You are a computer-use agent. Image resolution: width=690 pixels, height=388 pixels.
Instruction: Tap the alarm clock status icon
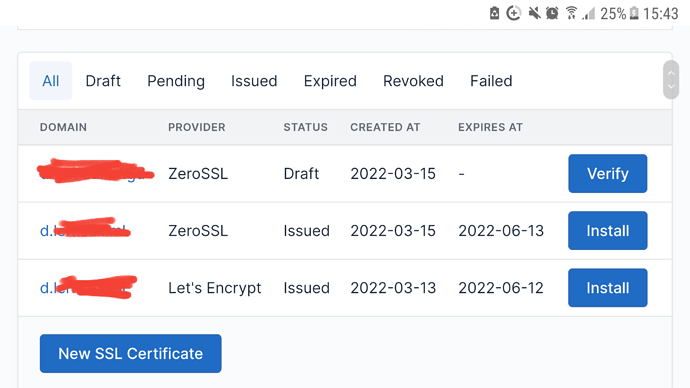[552, 13]
